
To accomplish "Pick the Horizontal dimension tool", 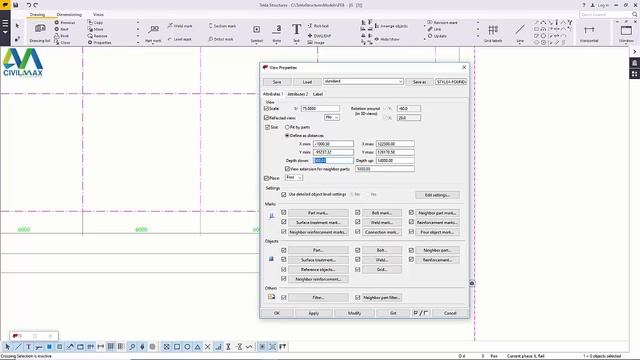I will pyautogui.click(x=589, y=33).
